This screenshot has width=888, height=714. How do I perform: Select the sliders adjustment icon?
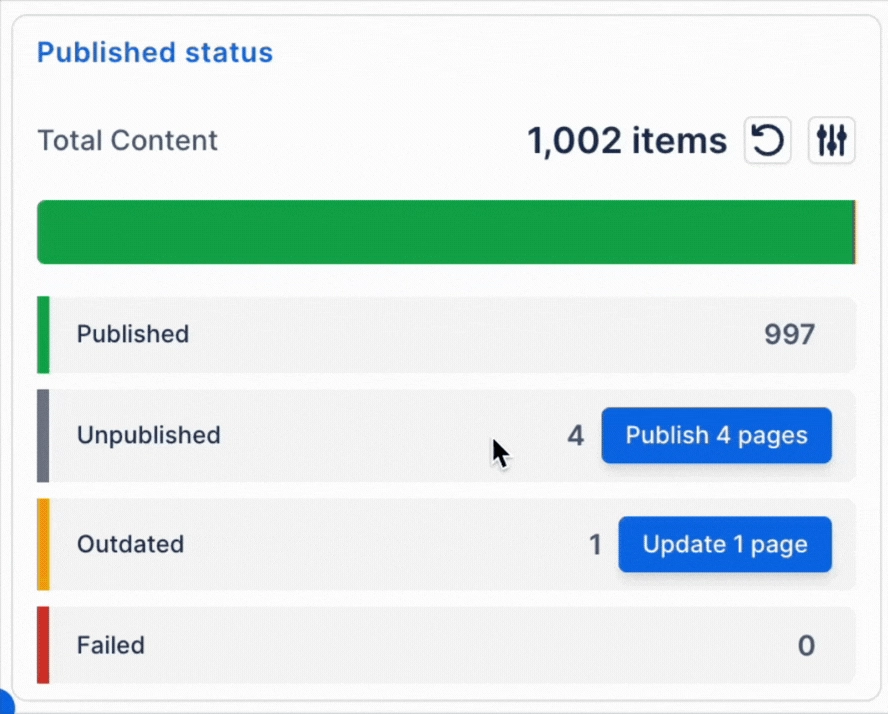click(831, 140)
